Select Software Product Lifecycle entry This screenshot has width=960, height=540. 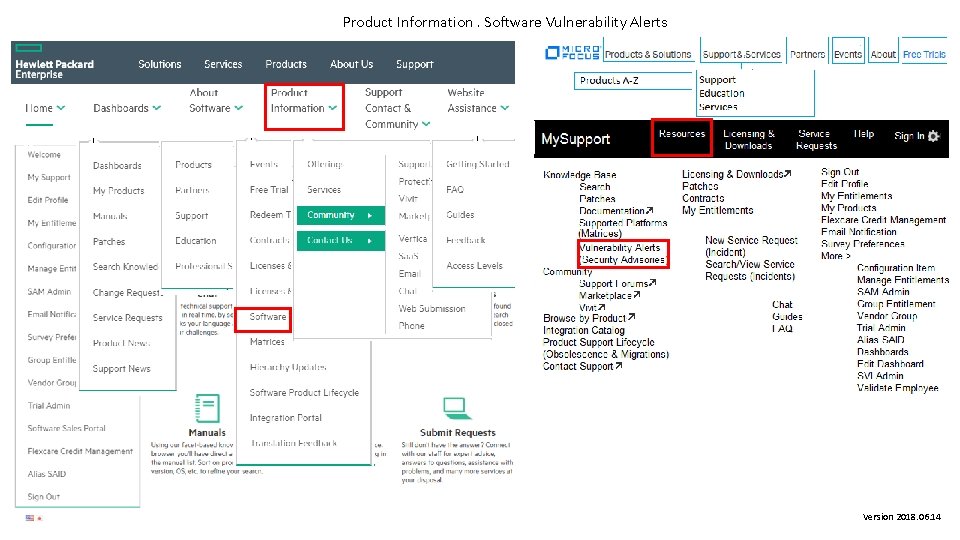(304, 392)
